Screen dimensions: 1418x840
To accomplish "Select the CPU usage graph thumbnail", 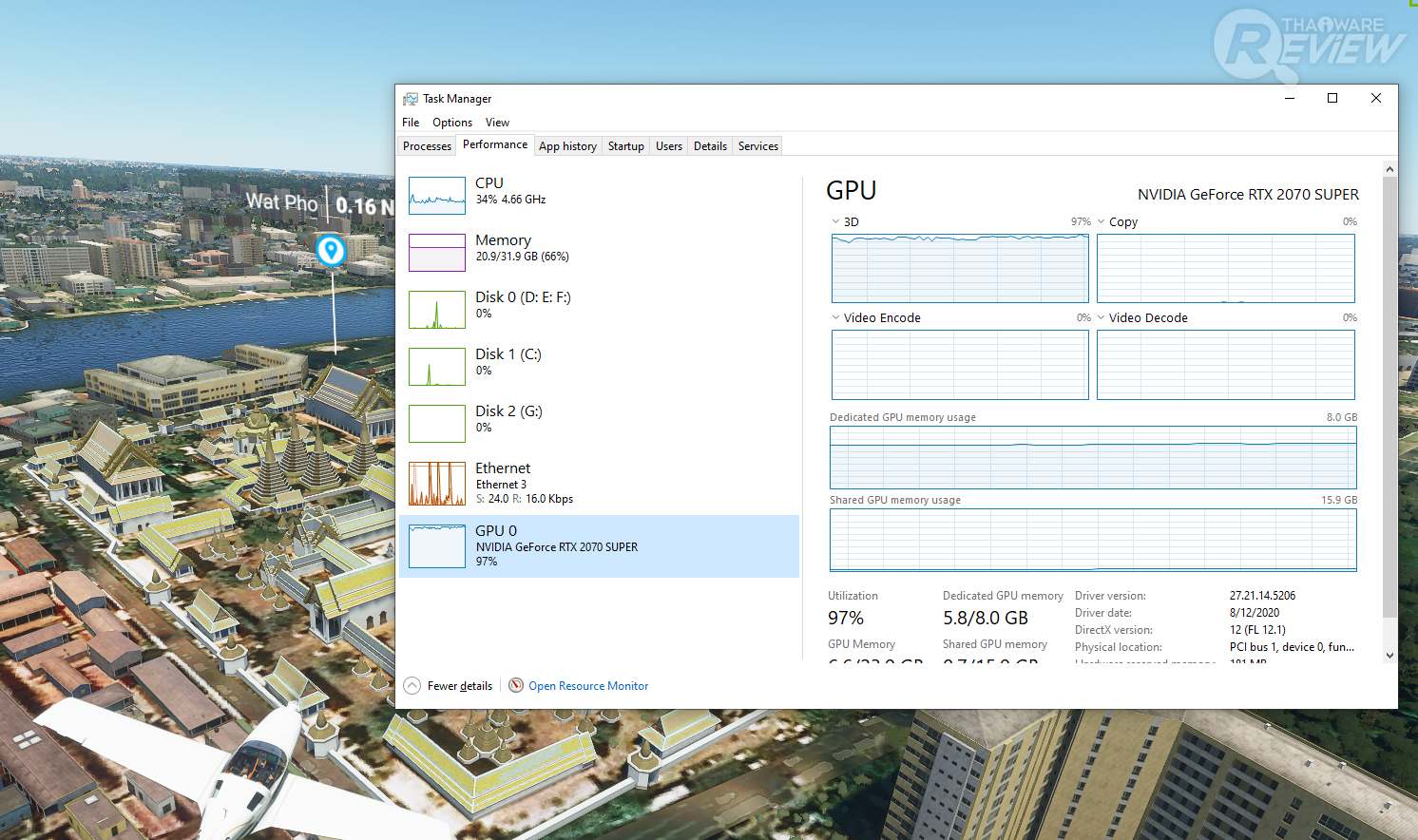I will pyautogui.click(x=437, y=196).
